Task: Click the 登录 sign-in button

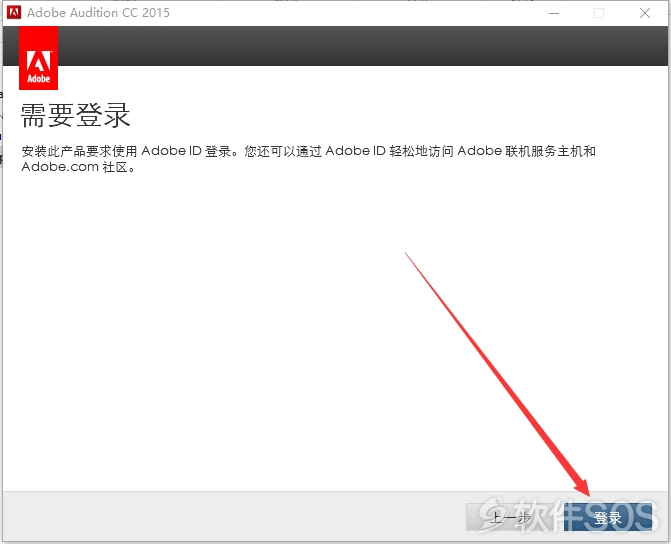Action: tap(608, 517)
